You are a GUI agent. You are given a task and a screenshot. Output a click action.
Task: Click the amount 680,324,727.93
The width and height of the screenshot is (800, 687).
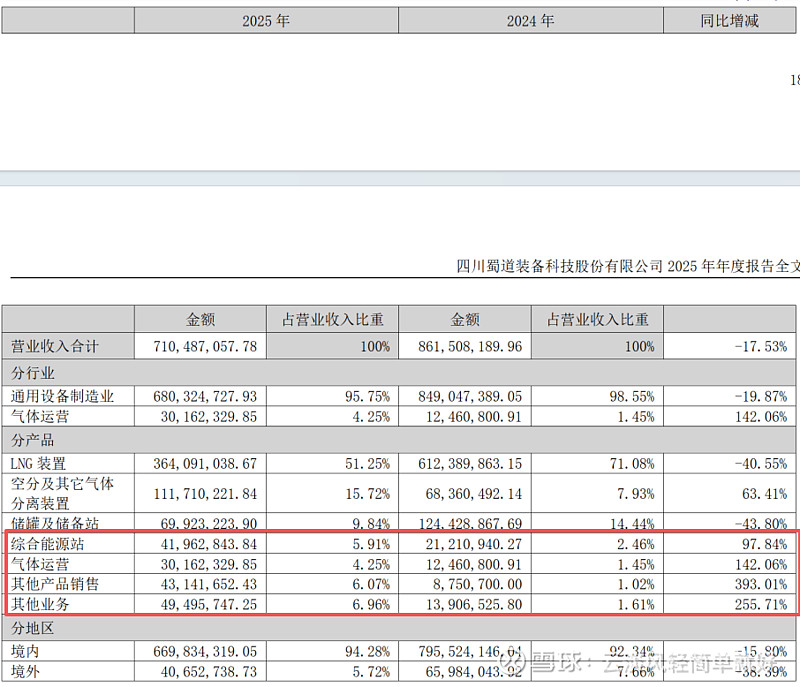205,396
